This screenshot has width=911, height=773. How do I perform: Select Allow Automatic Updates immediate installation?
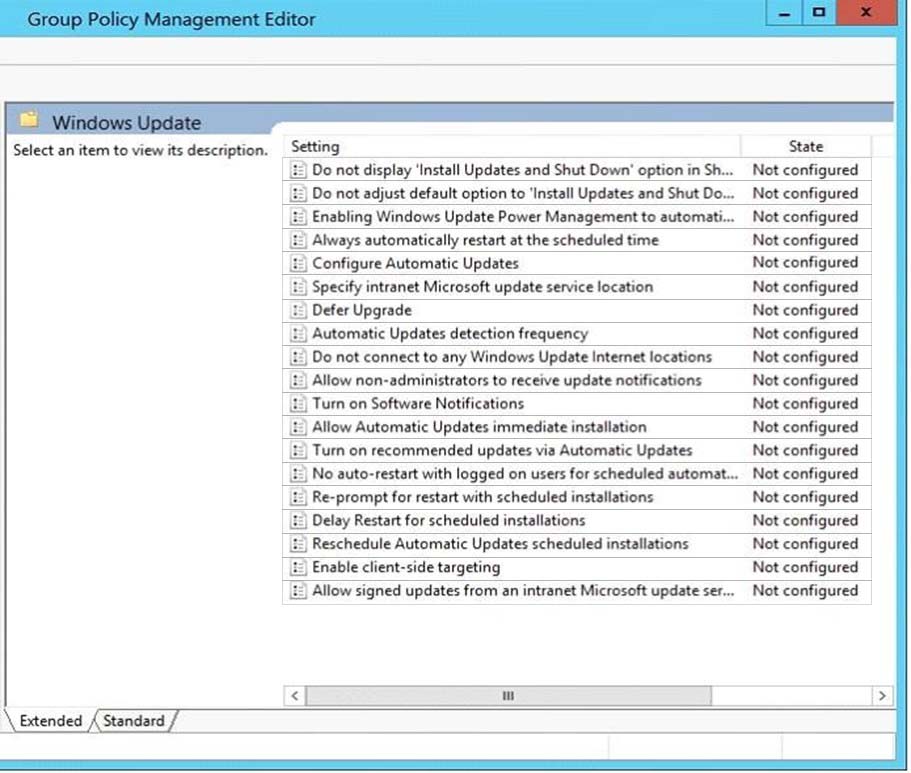coord(479,427)
